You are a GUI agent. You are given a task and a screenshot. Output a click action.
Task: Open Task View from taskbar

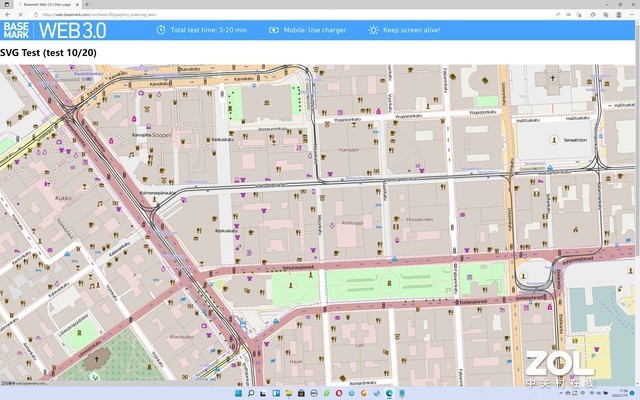[x=263, y=393]
